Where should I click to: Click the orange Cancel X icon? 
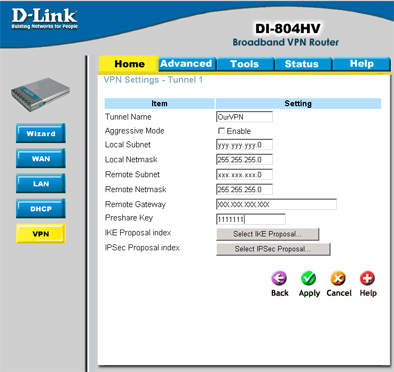338,278
